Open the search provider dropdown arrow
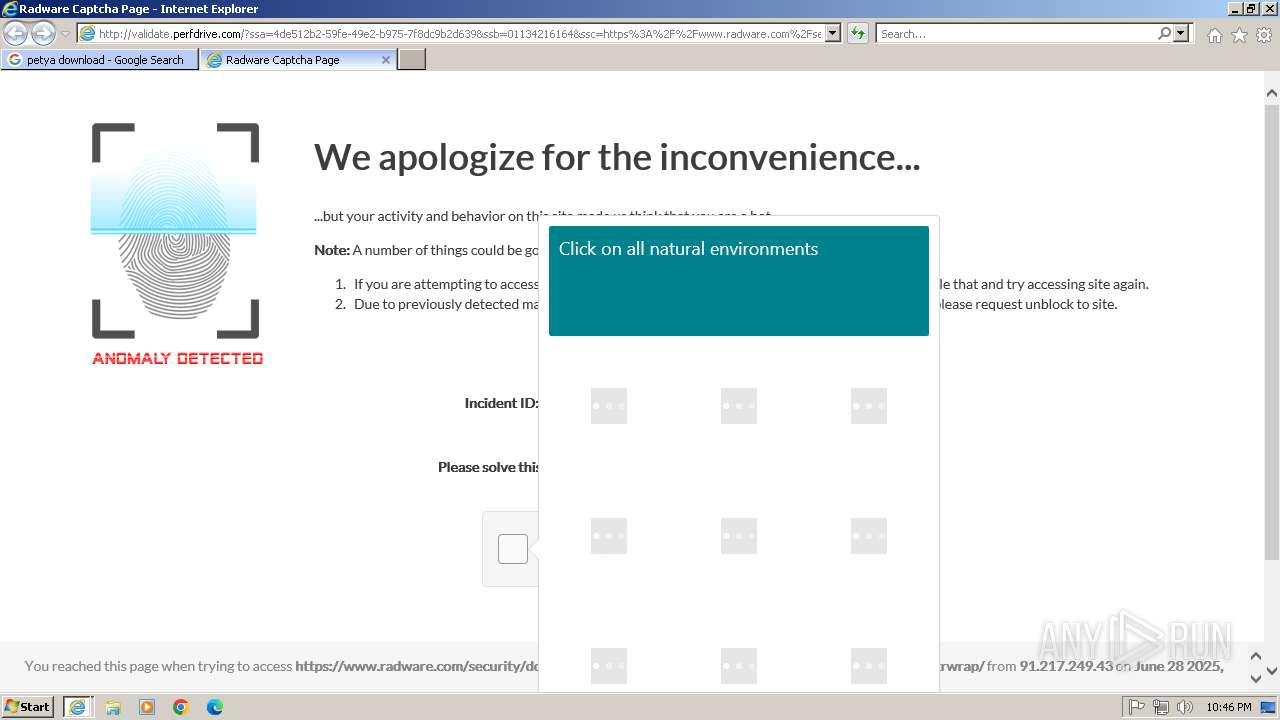This screenshot has height=720, width=1280. (1181, 33)
